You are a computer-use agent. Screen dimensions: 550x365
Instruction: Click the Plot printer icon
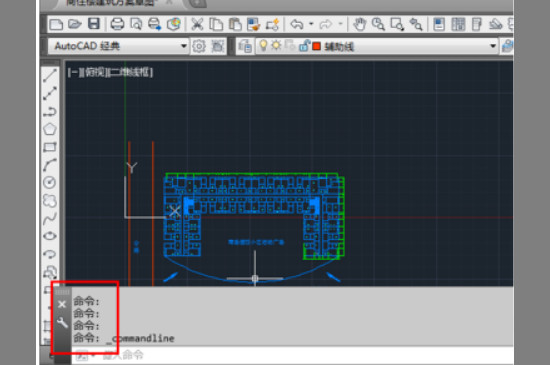[x=117, y=24]
